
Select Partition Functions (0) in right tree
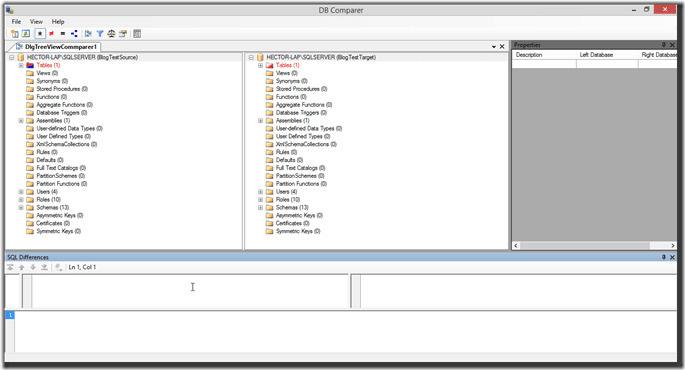[x=301, y=184]
